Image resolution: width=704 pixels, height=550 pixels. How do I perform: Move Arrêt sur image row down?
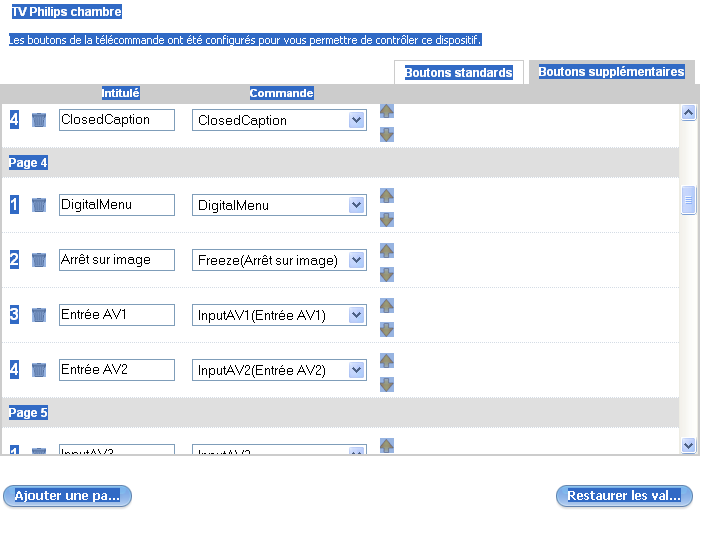tap(387, 274)
